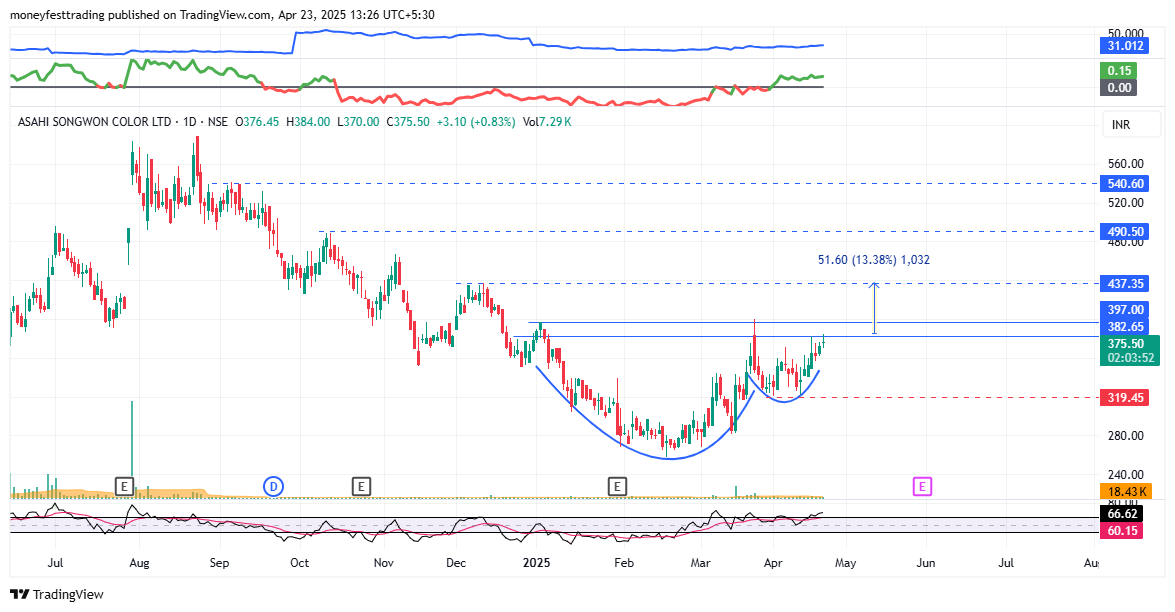1175x612 pixels.
Task: Click the measurement text 51.60 (13.38%) 1,032
Action: [873, 260]
